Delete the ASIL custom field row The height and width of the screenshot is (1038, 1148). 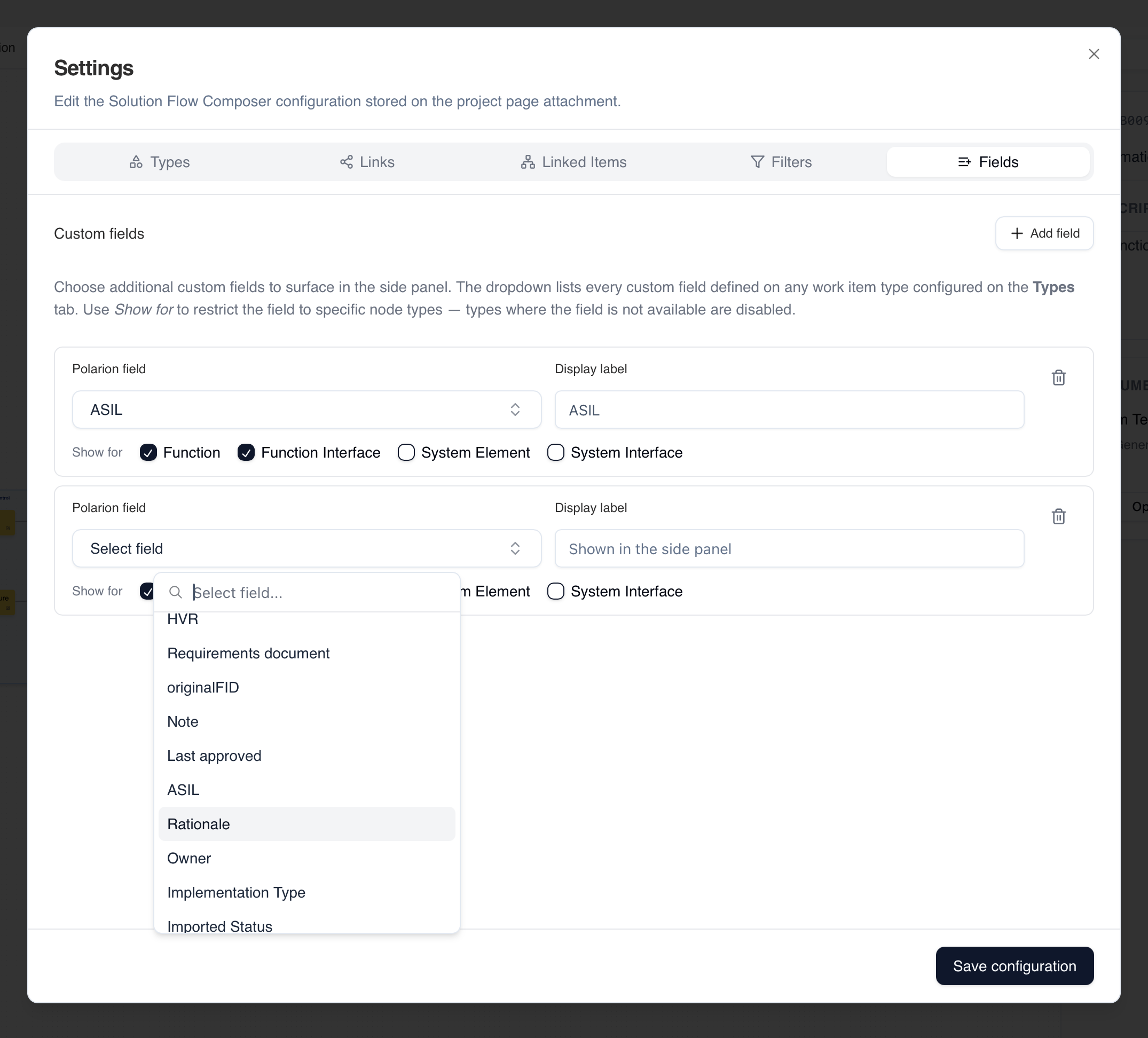(1058, 378)
